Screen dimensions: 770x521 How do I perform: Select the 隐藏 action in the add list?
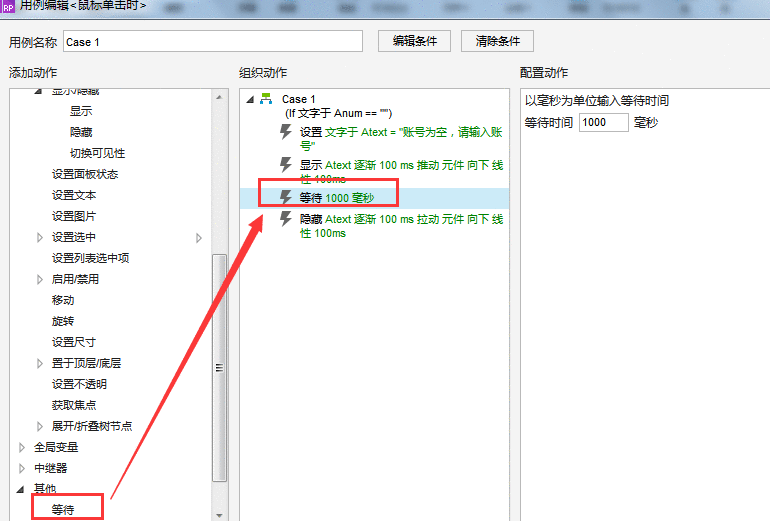point(81,132)
